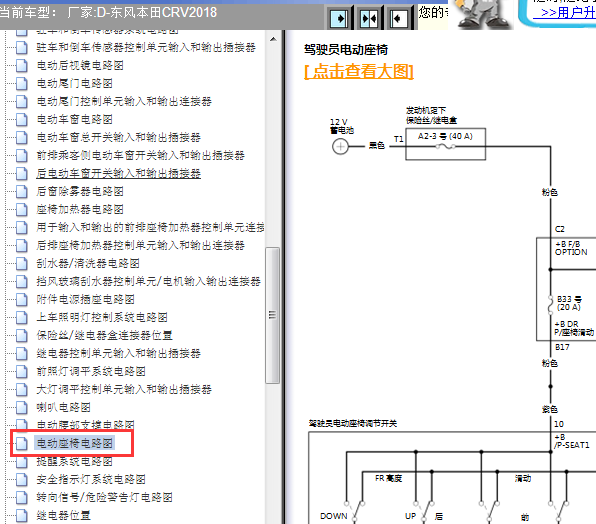
Task: Open 电动车窗总开关输入和输出插接器
Action: click(x=119, y=137)
